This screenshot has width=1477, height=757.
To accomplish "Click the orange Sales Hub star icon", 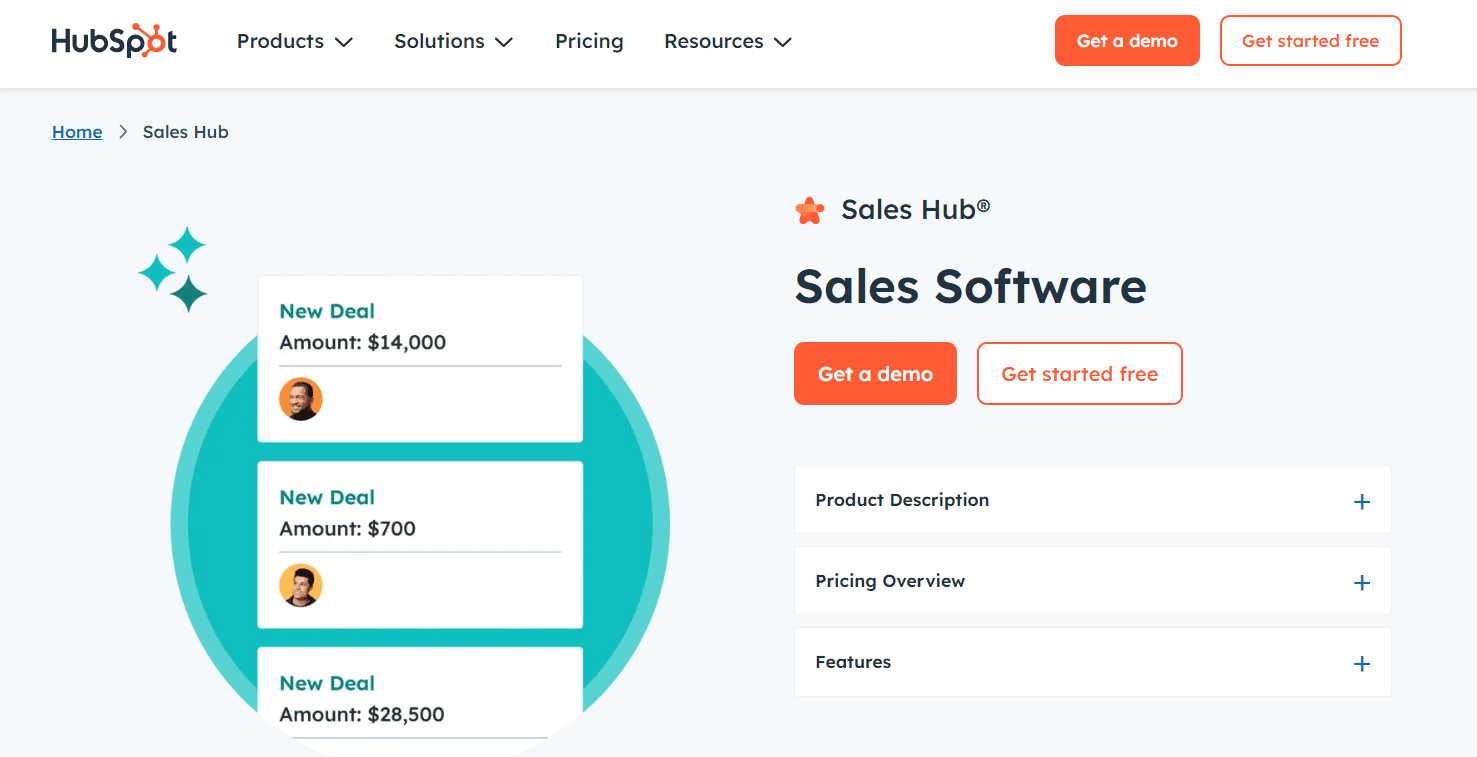I will (x=809, y=210).
